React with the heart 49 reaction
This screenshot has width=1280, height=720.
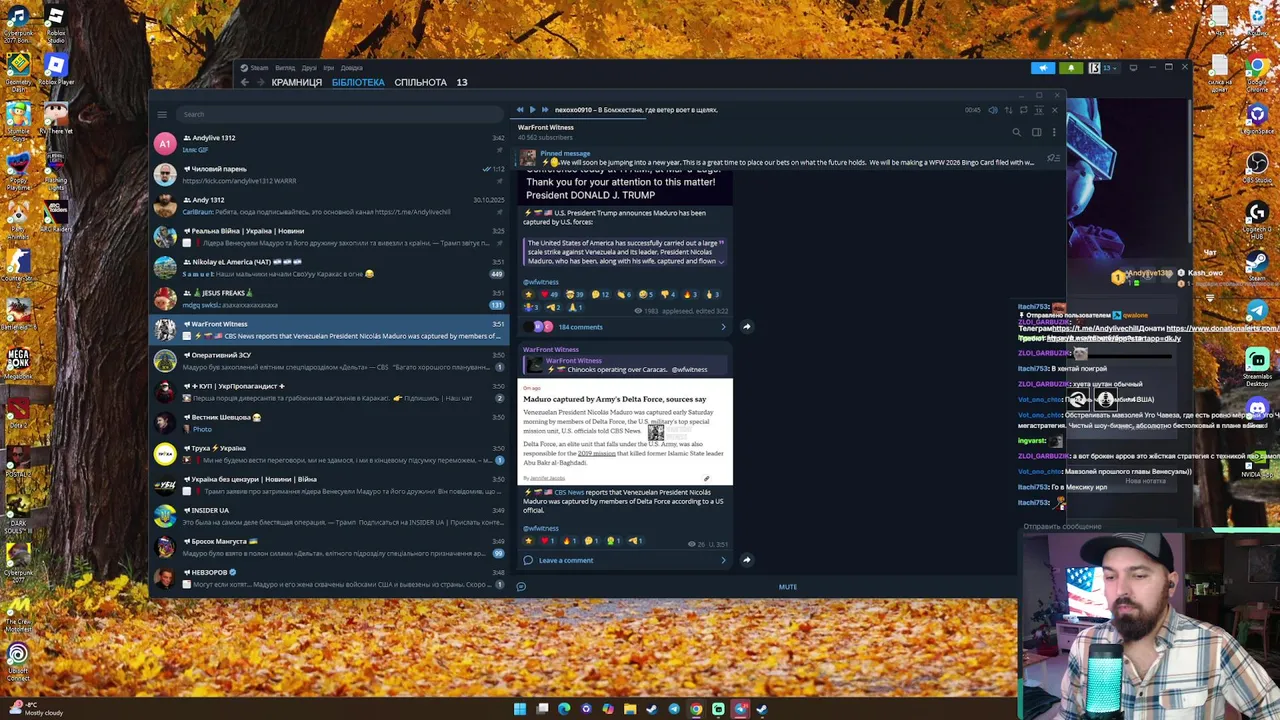click(548, 295)
